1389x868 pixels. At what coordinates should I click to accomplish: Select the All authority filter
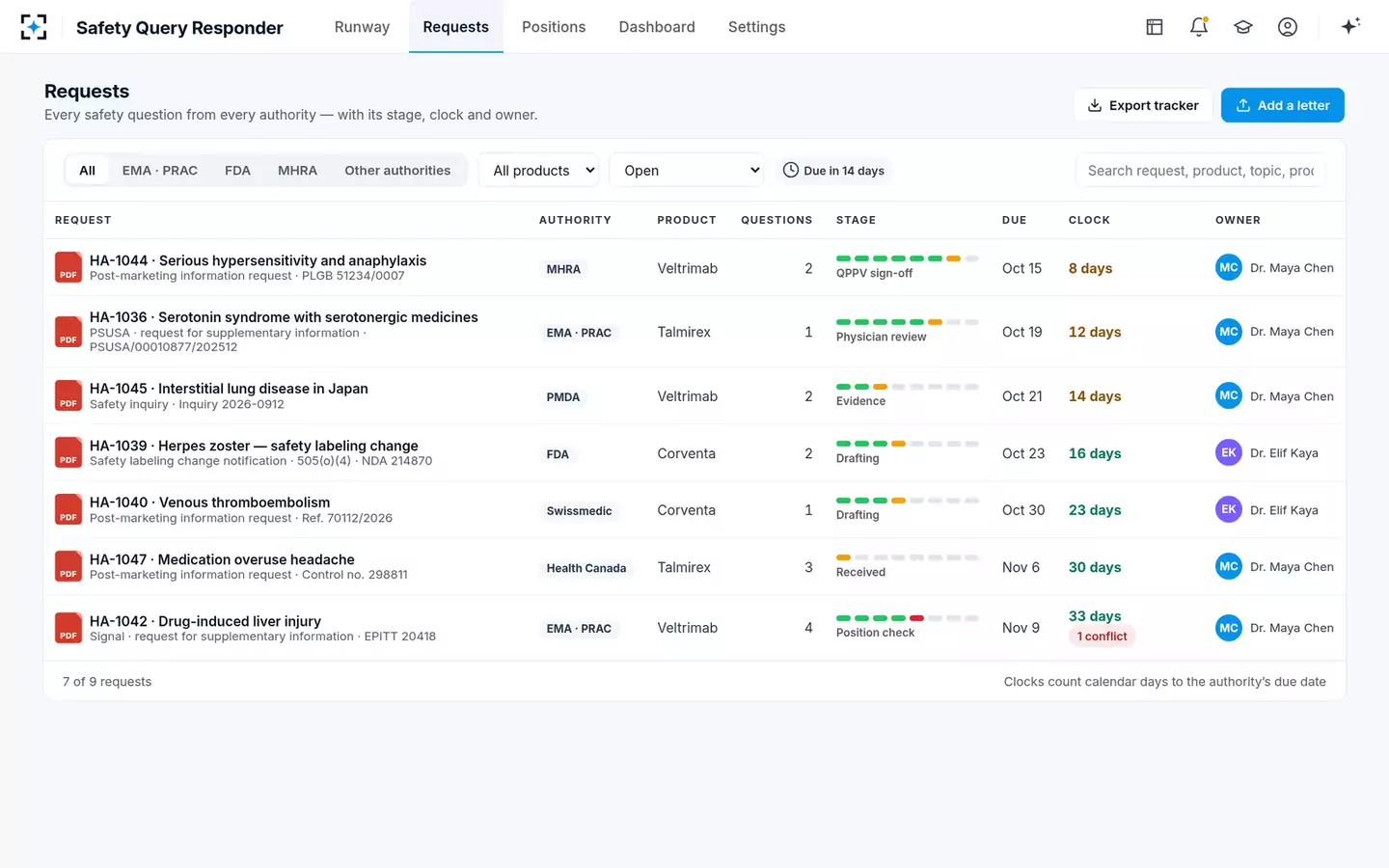(x=87, y=171)
